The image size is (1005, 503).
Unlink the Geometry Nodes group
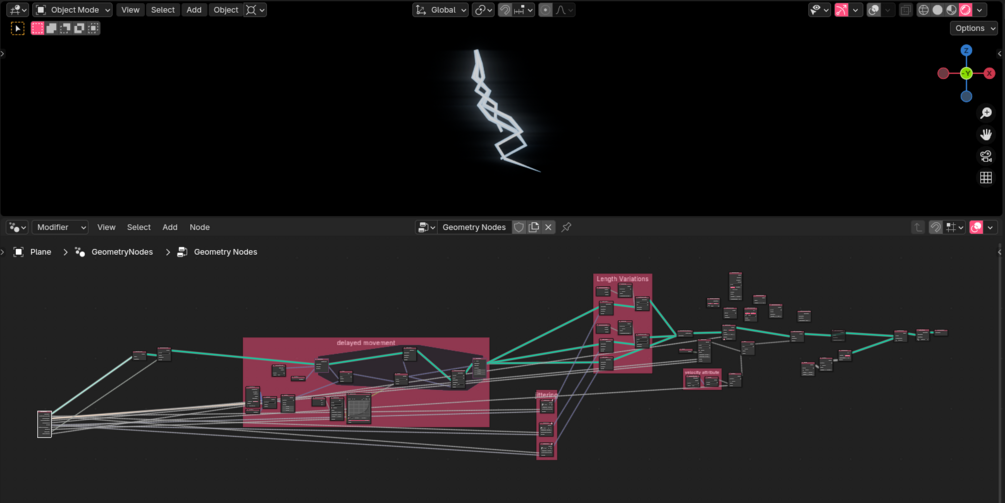coord(548,227)
